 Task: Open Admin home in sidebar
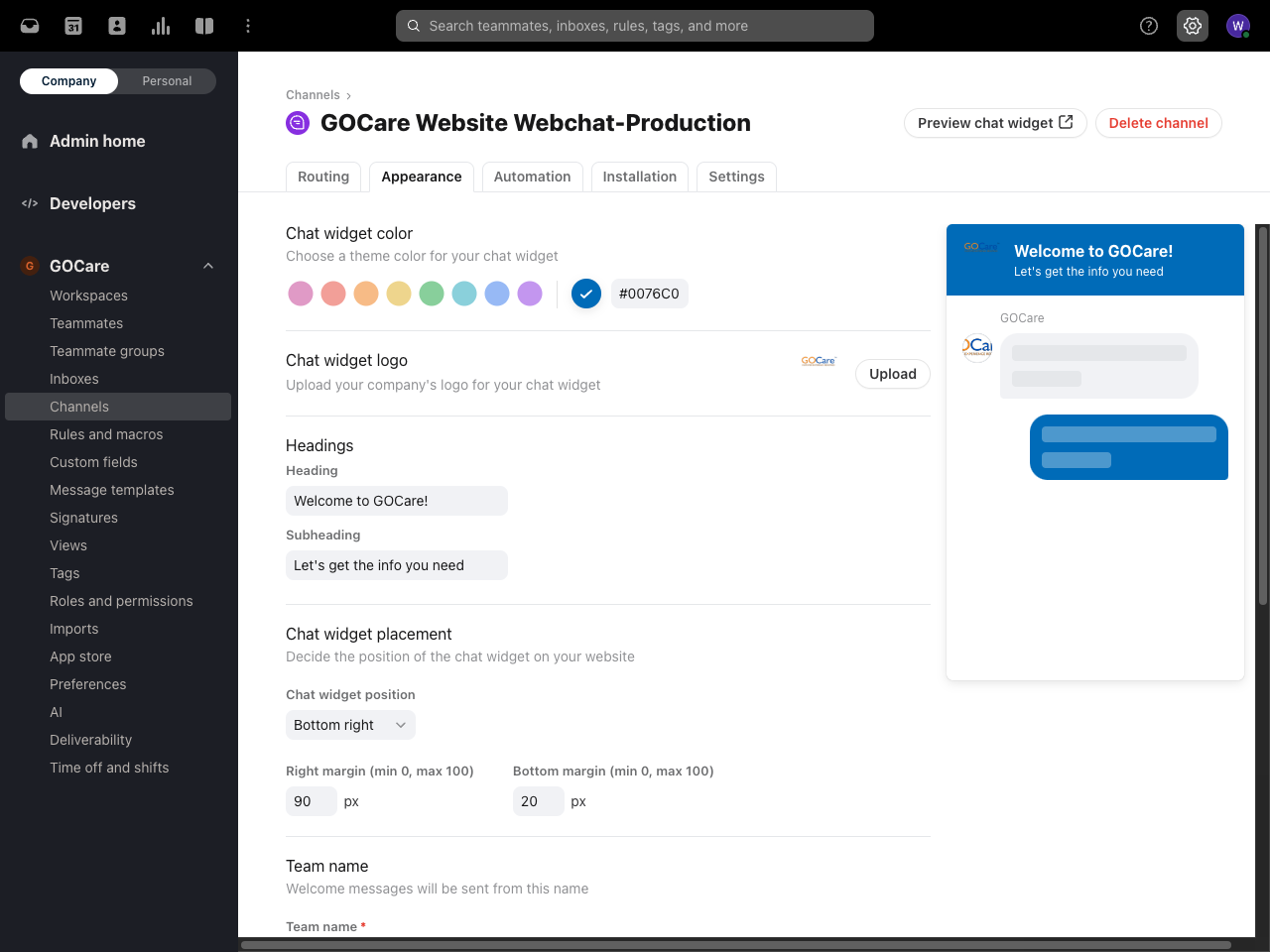click(97, 141)
